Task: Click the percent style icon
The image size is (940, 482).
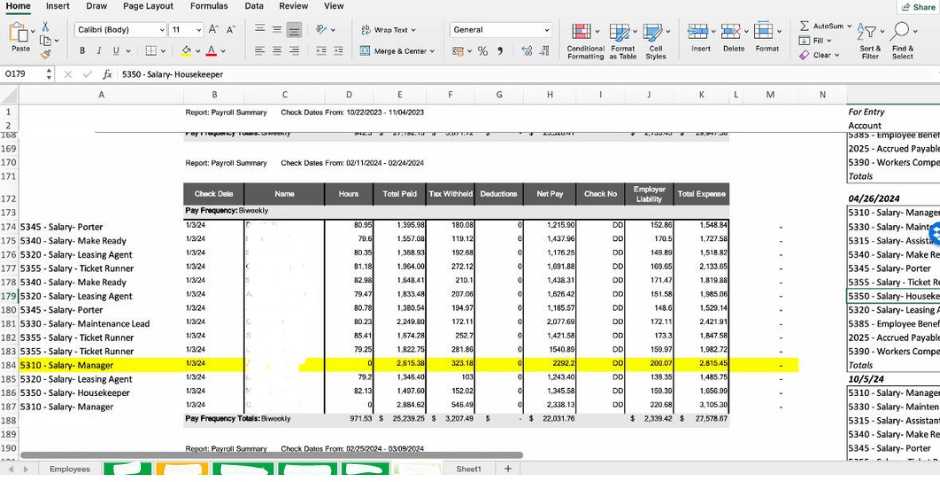Action: (x=483, y=51)
